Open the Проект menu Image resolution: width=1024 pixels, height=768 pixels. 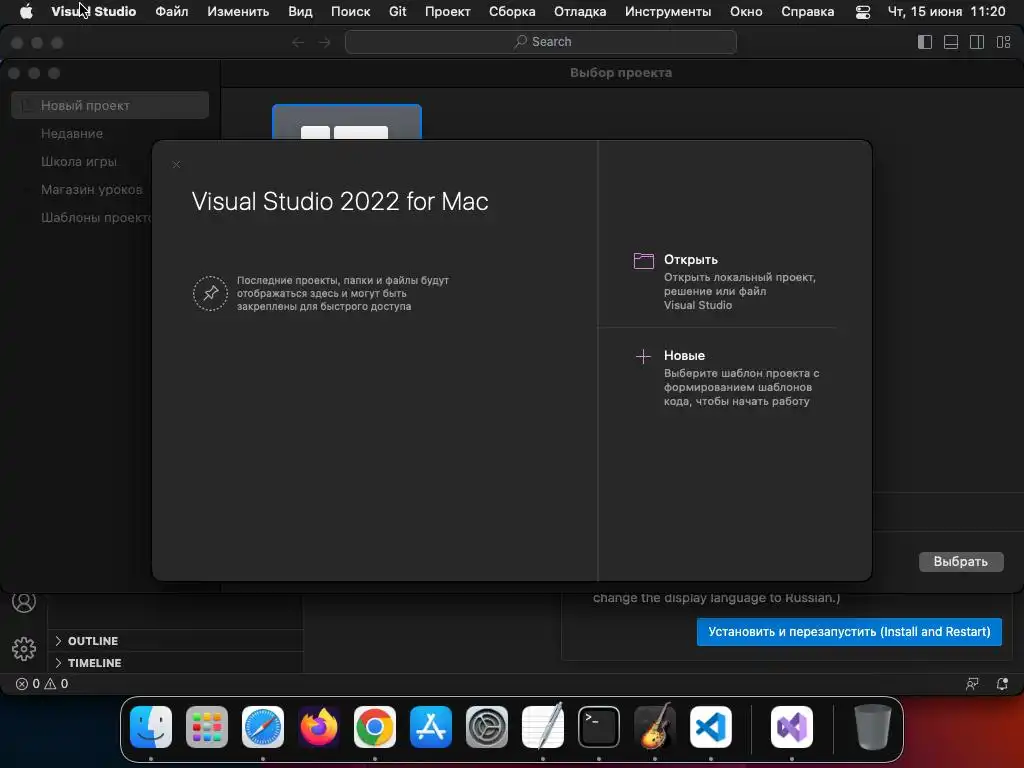[447, 11]
